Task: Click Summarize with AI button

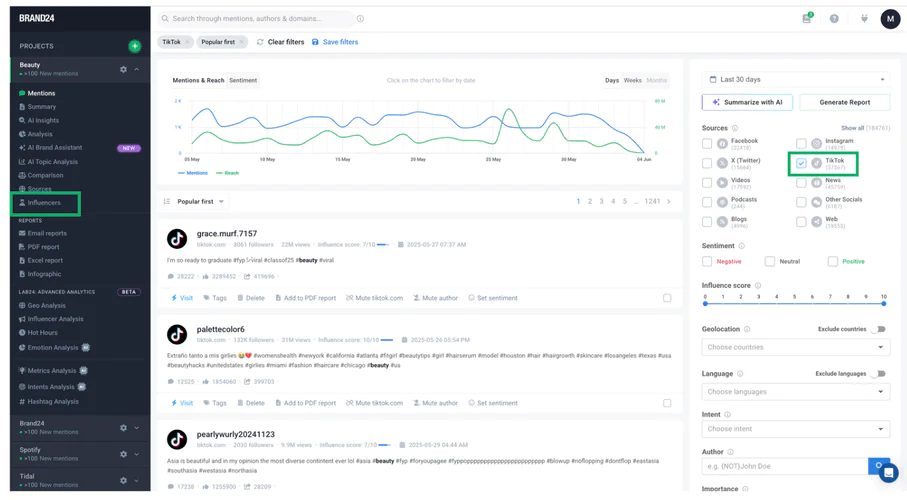Action: click(x=747, y=102)
